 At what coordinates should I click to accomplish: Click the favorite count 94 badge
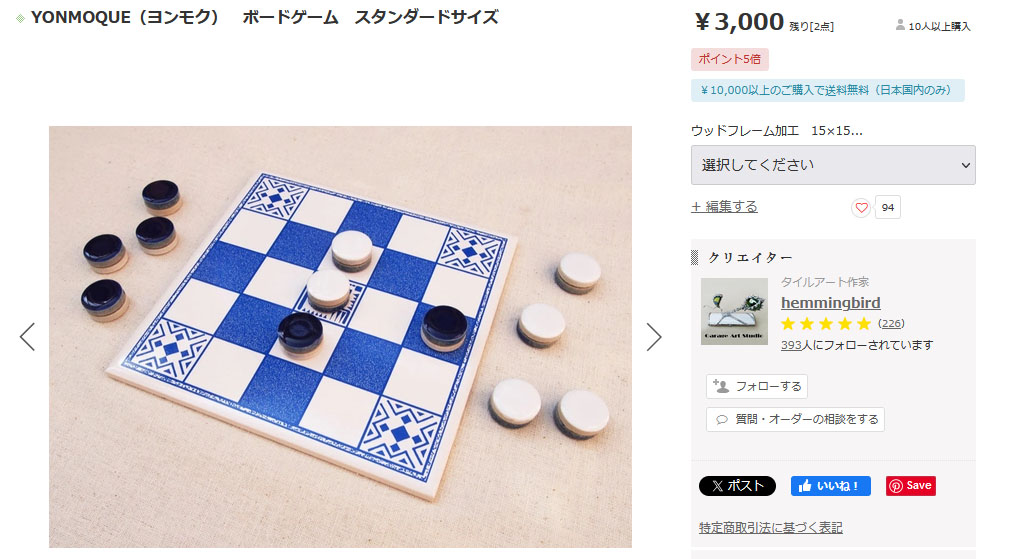[x=888, y=207]
